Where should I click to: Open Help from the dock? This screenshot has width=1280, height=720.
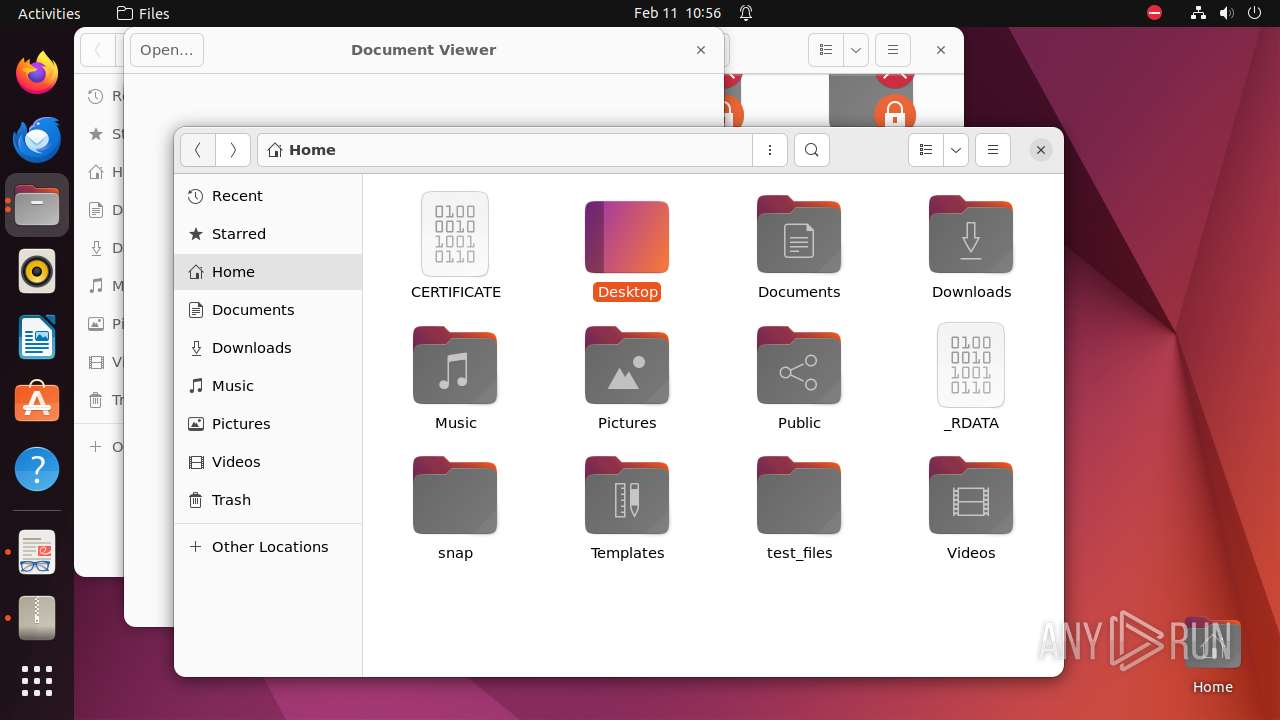pyautogui.click(x=37, y=469)
